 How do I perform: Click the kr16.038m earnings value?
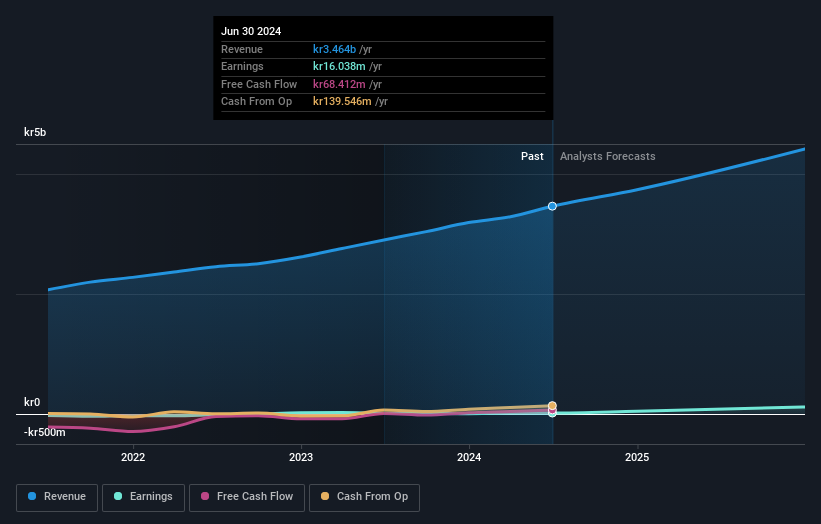click(339, 66)
